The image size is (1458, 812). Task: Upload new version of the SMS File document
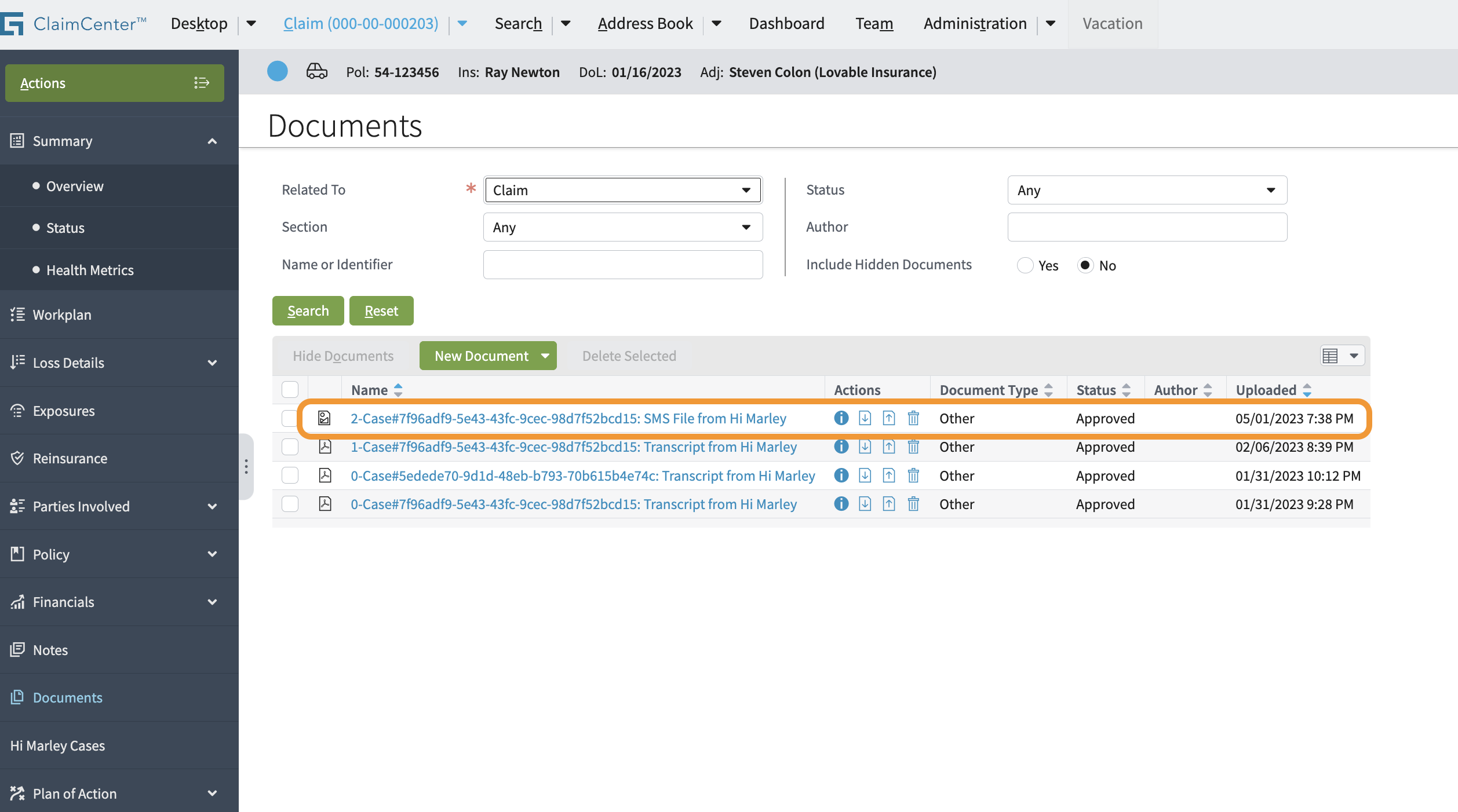point(889,418)
